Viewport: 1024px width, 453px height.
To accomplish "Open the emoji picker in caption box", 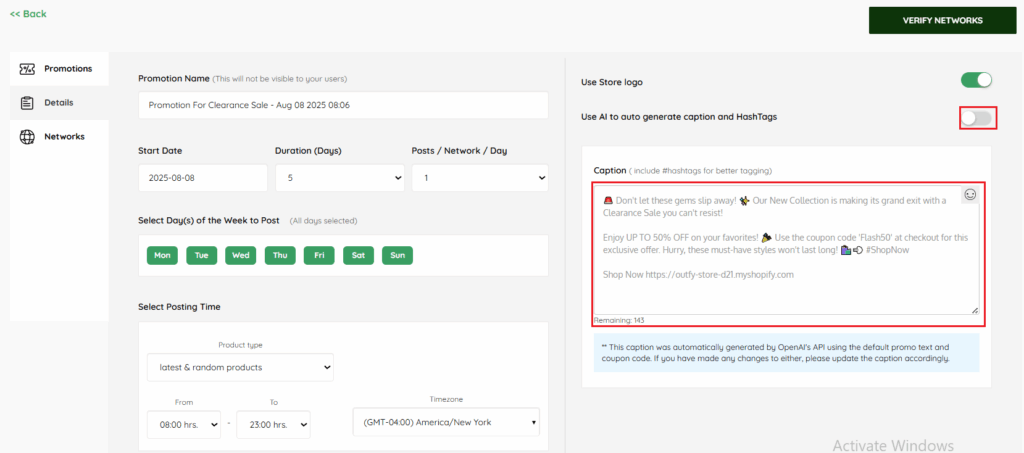I will pos(970,195).
